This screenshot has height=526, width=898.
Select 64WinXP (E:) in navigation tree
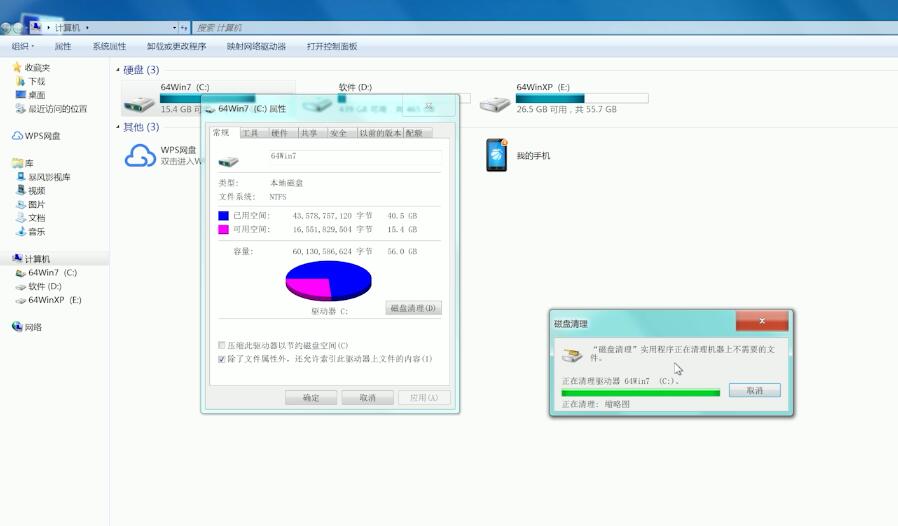(x=49, y=300)
